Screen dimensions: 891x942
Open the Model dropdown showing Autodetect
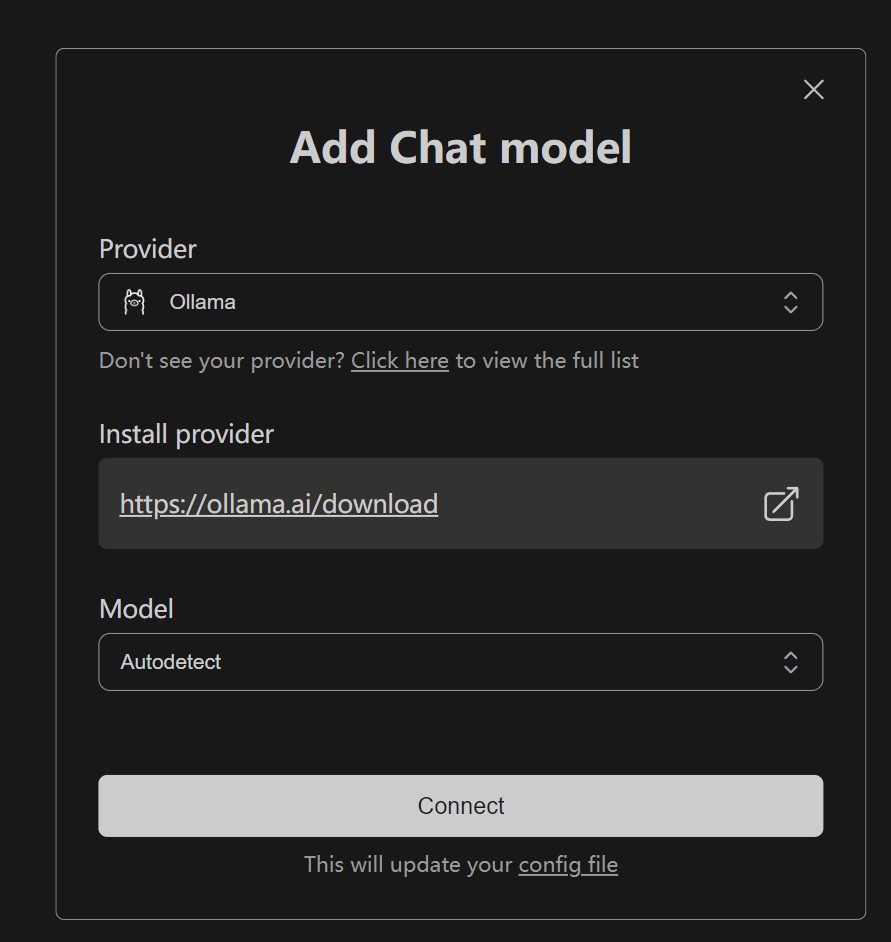pyautogui.click(x=460, y=661)
